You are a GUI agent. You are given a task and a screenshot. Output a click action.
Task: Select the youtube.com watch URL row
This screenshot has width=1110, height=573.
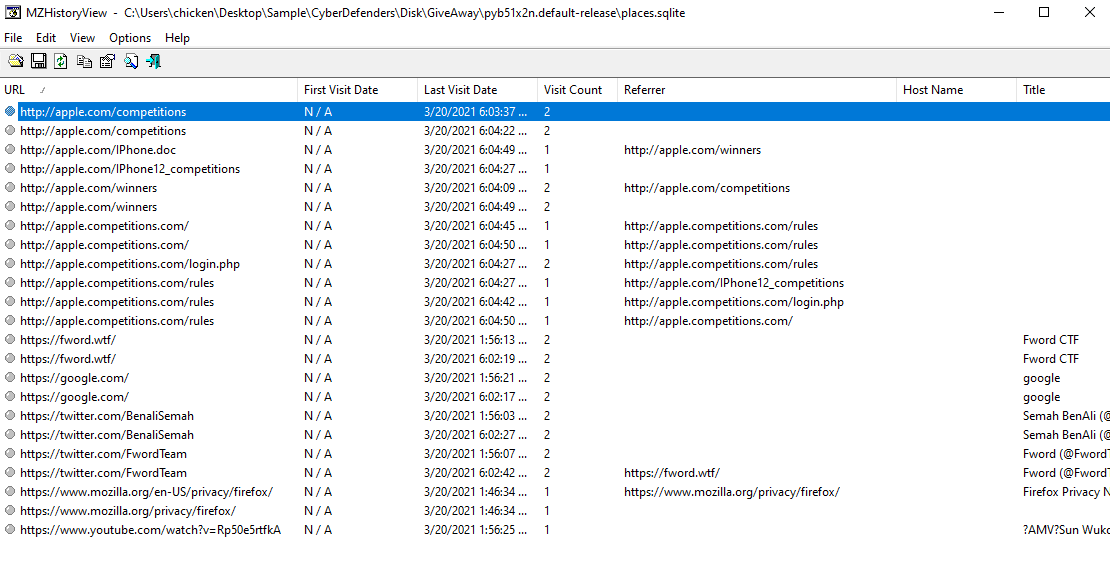(x=150, y=530)
